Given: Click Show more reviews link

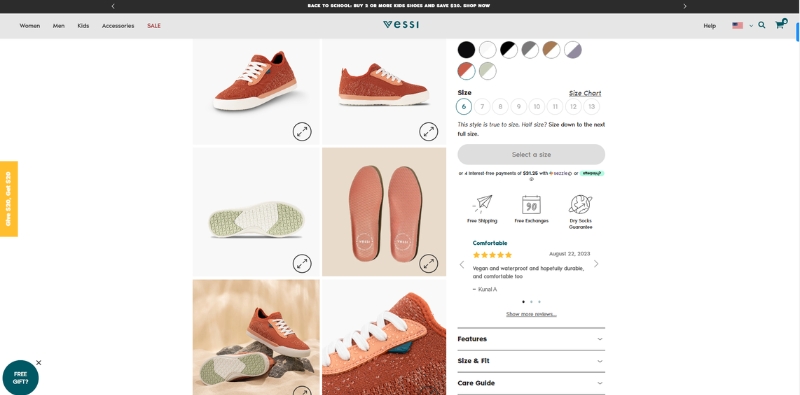Looking at the screenshot, I should tap(531, 314).
